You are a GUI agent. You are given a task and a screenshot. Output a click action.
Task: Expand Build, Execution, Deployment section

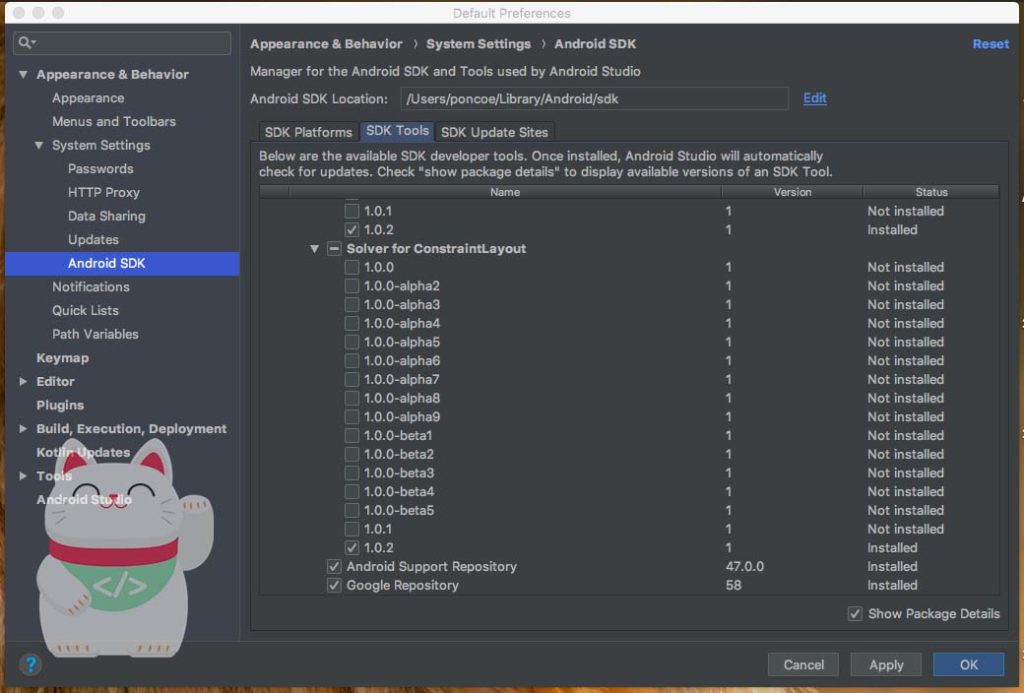(x=24, y=428)
